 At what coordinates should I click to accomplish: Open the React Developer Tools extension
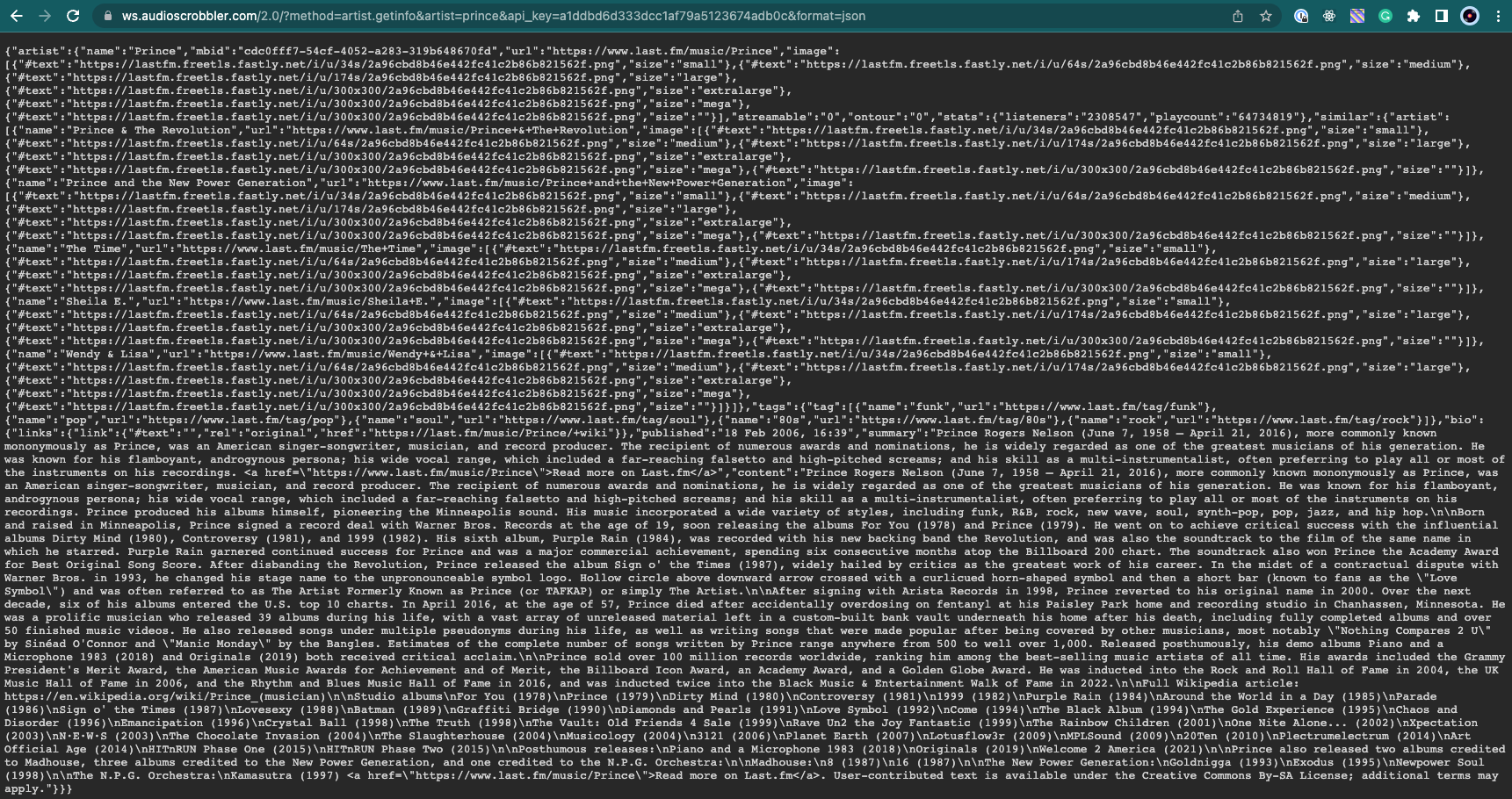coord(1329,16)
